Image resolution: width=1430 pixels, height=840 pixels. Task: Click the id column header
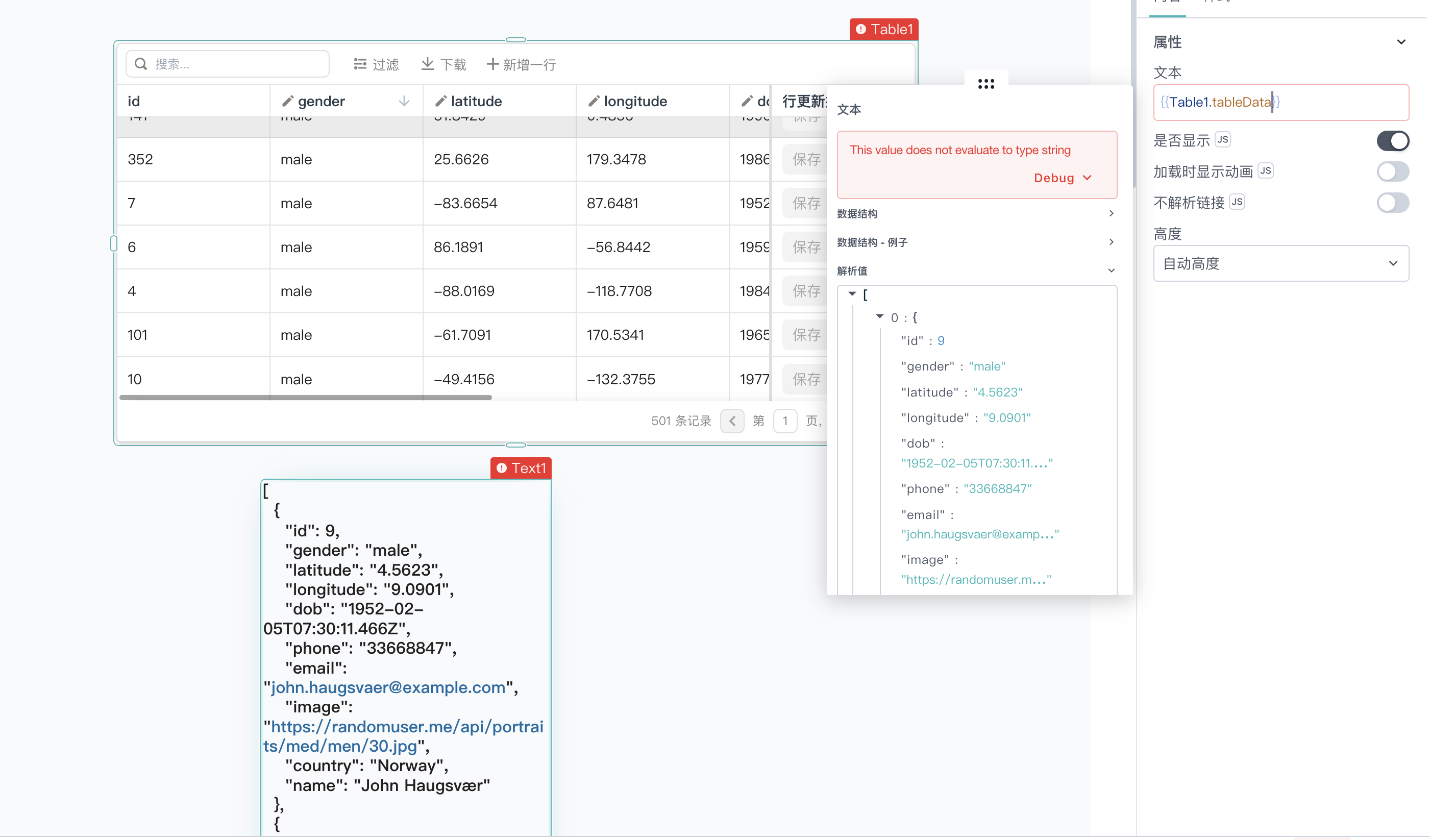[x=193, y=101]
